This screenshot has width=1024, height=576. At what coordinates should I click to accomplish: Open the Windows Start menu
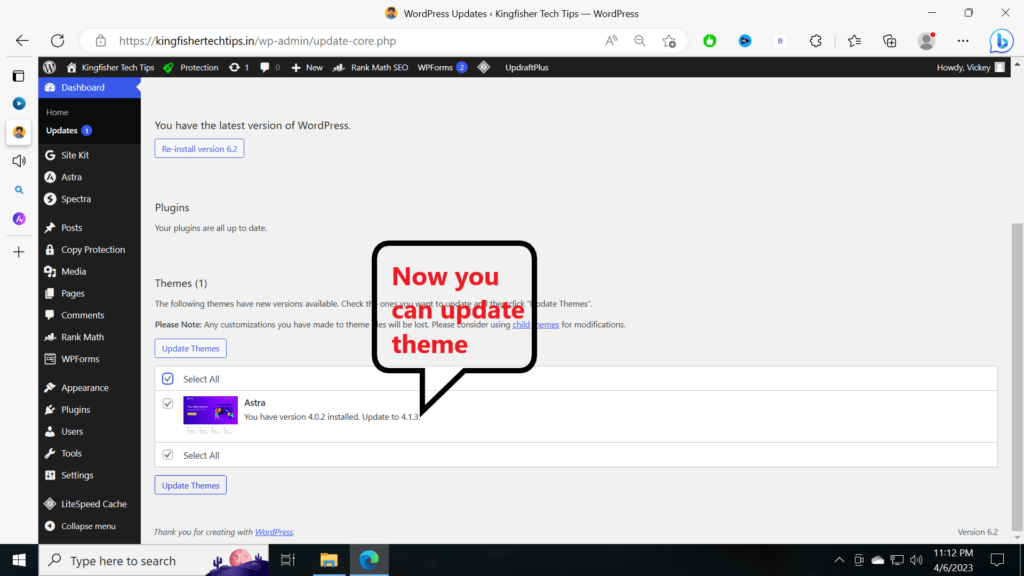19,560
